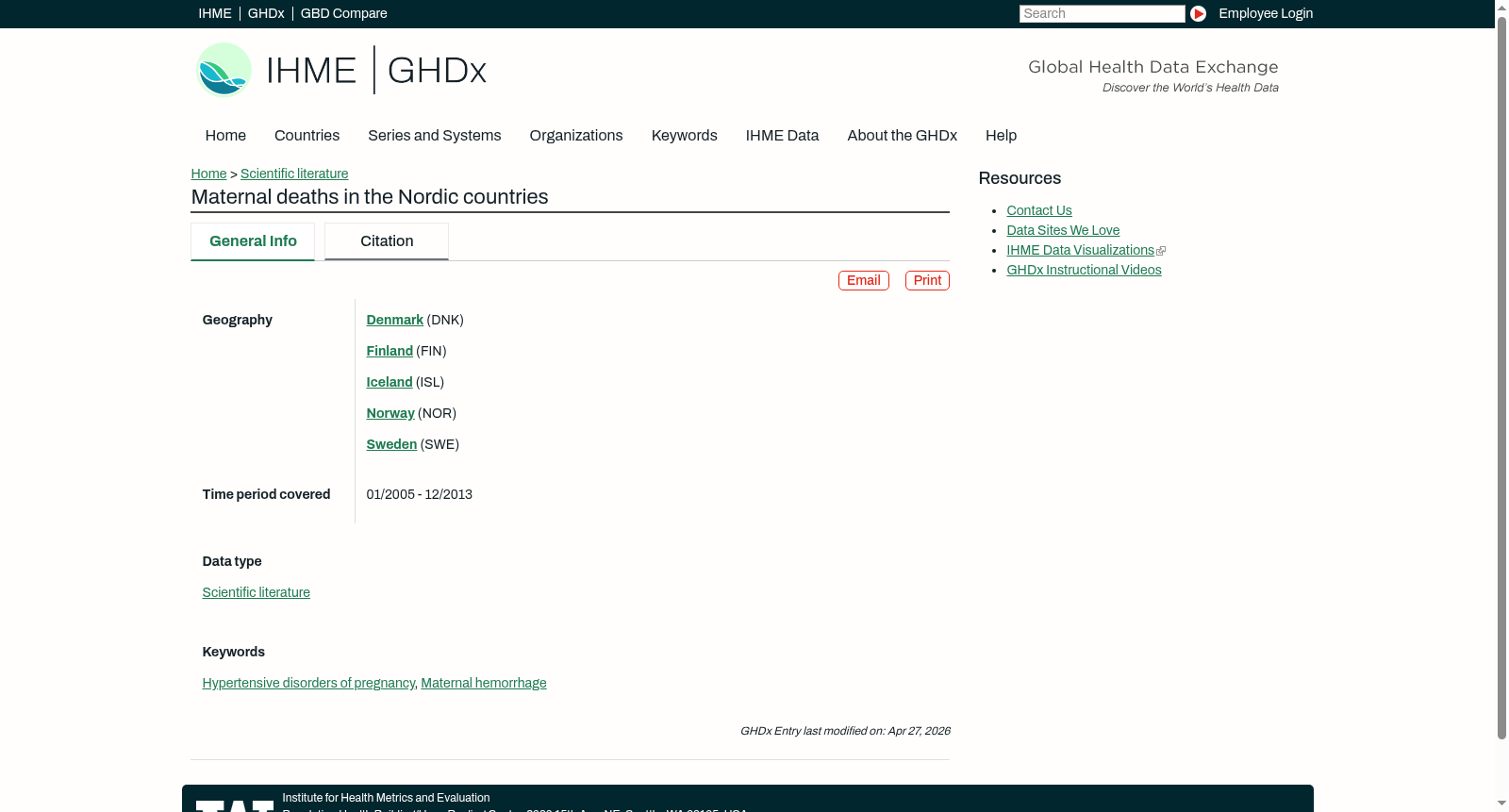Click the Print button
The image size is (1509, 812).
pos(927,280)
